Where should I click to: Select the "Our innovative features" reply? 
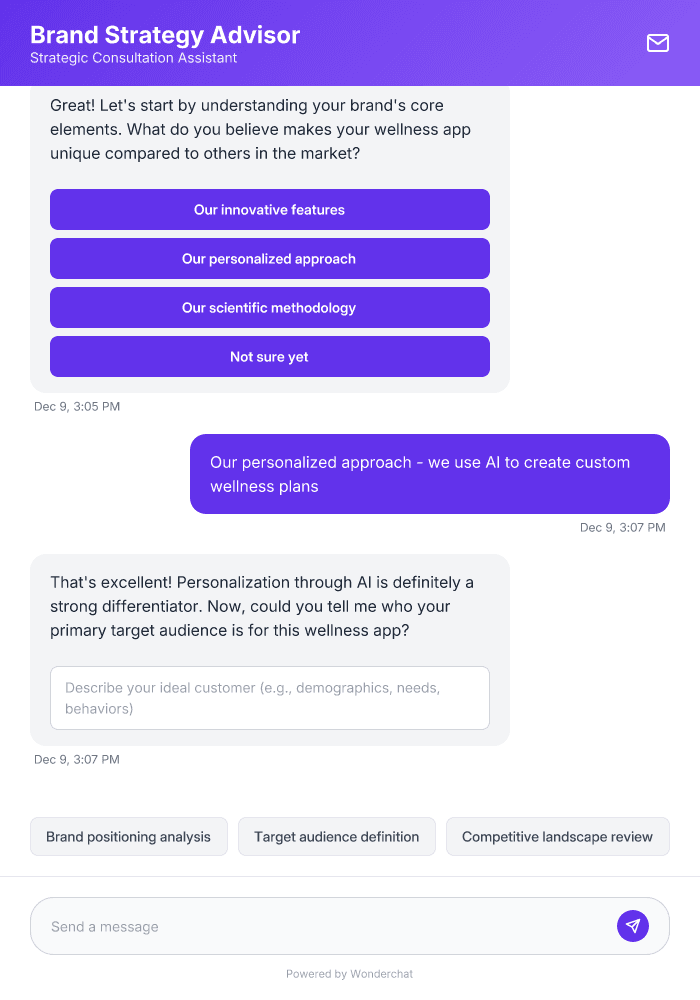269,209
